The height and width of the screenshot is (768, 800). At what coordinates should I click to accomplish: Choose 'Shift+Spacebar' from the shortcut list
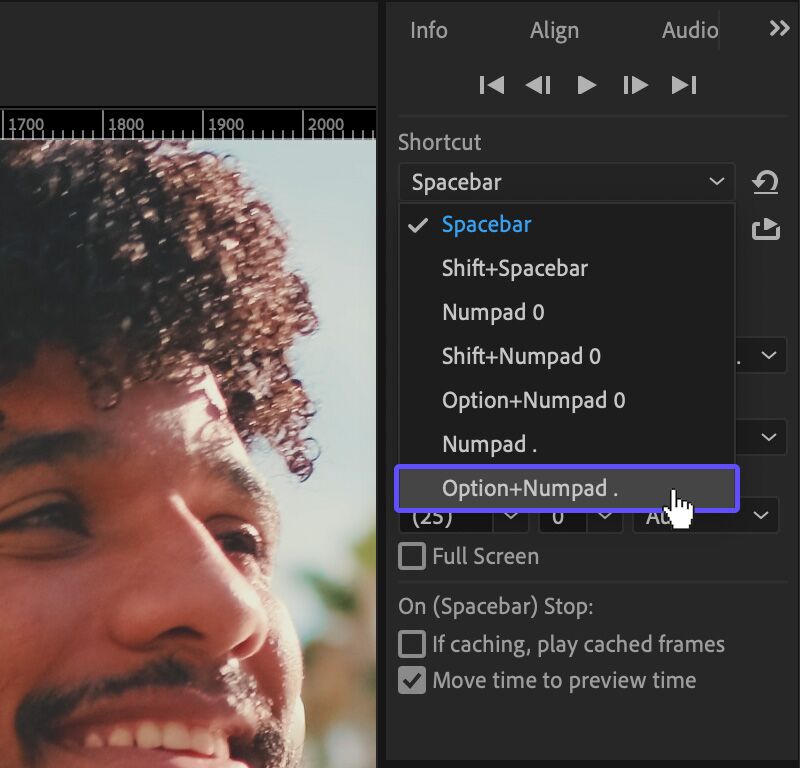[x=514, y=268]
